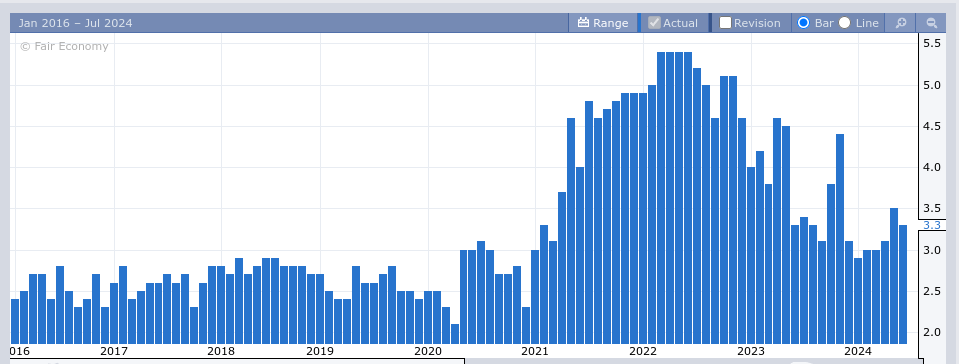Select the Bar chart radio button
The image size is (959, 364).
pyautogui.click(x=804, y=23)
